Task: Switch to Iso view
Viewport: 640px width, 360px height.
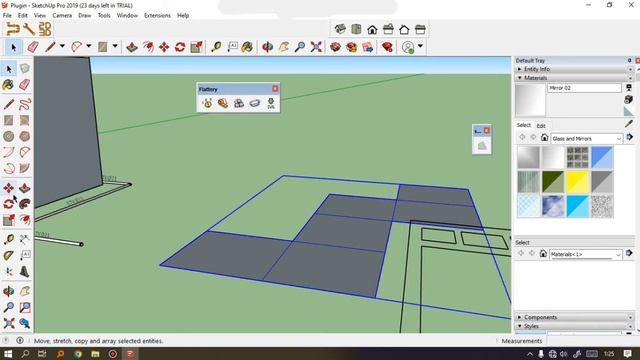Action: 340,29
